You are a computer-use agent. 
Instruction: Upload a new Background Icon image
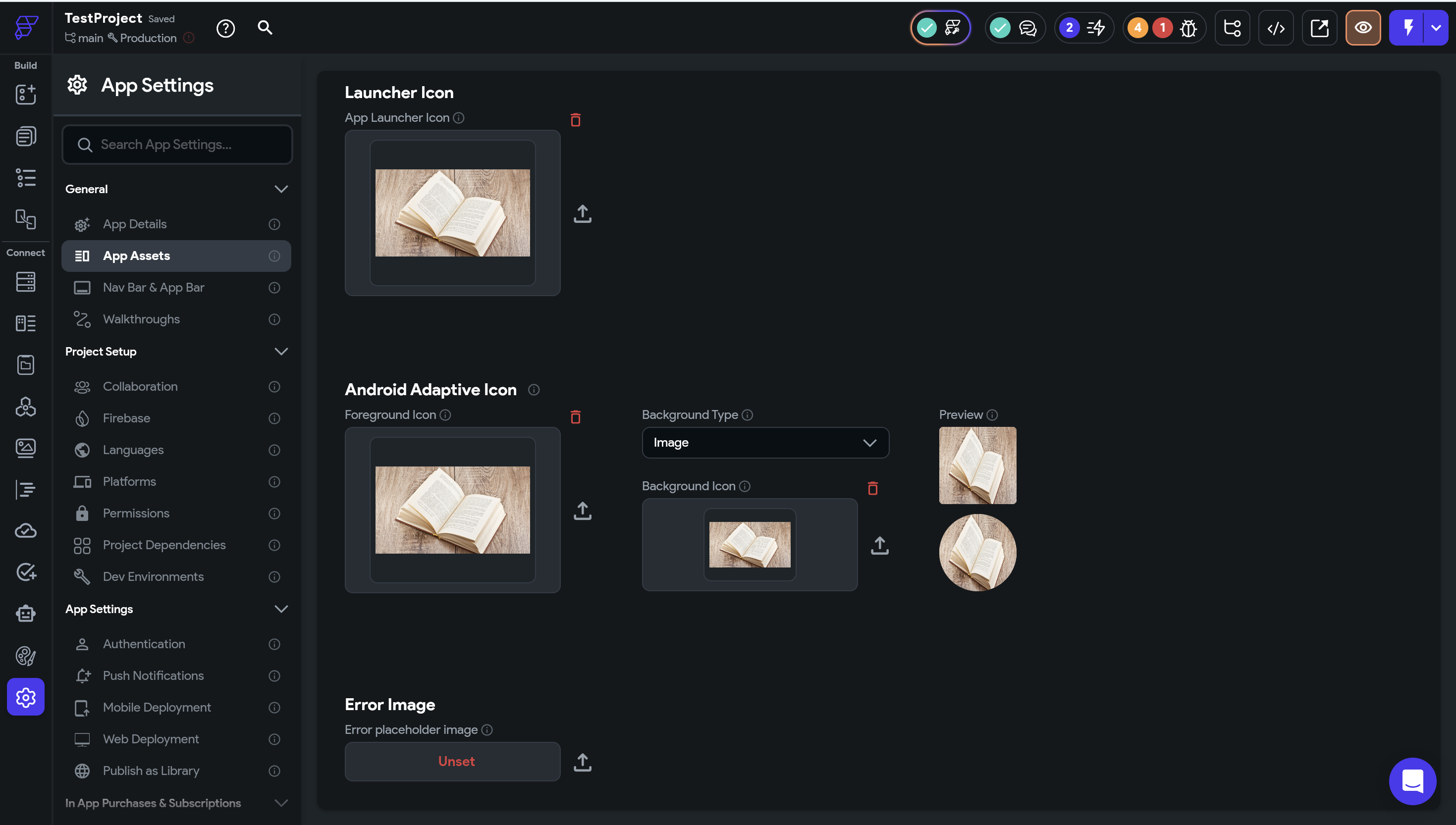pyautogui.click(x=879, y=545)
